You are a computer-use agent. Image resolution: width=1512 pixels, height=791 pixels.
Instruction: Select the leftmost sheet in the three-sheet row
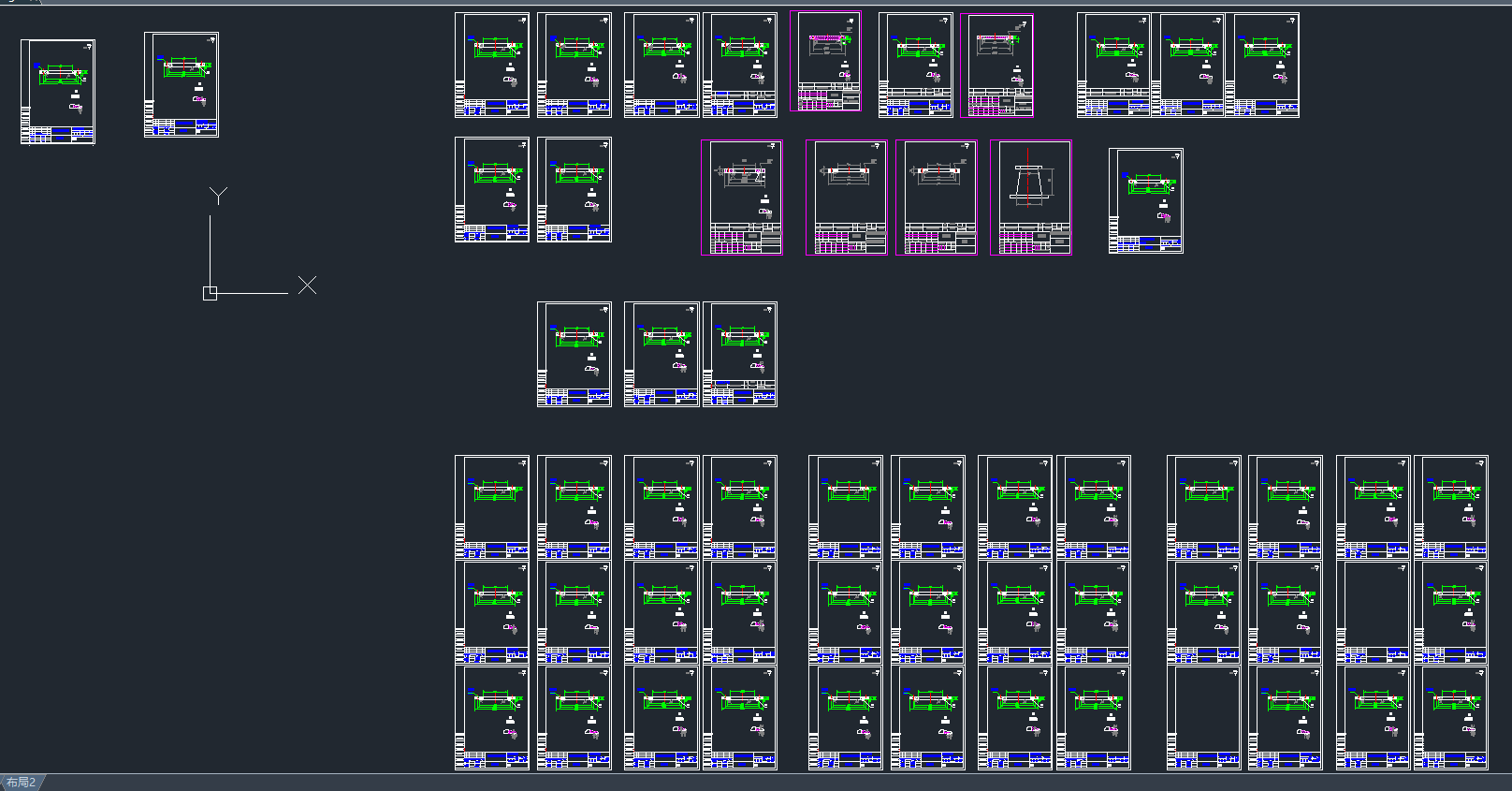click(x=574, y=354)
